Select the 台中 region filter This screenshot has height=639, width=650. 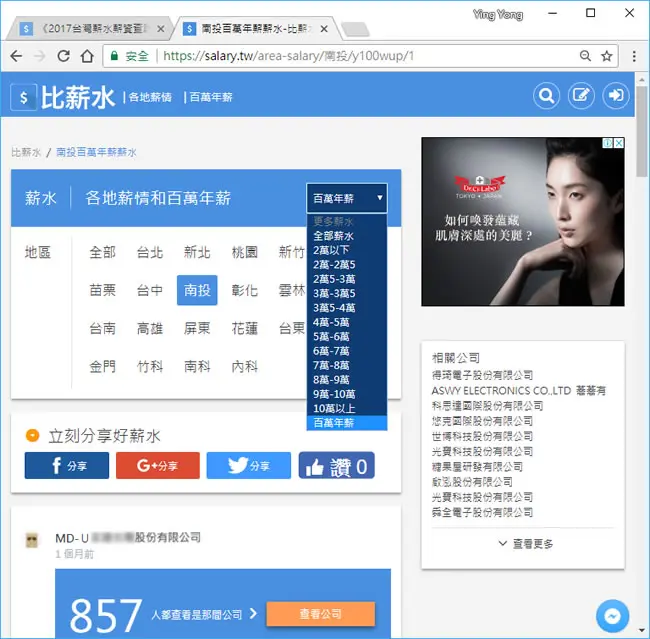tap(150, 290)
